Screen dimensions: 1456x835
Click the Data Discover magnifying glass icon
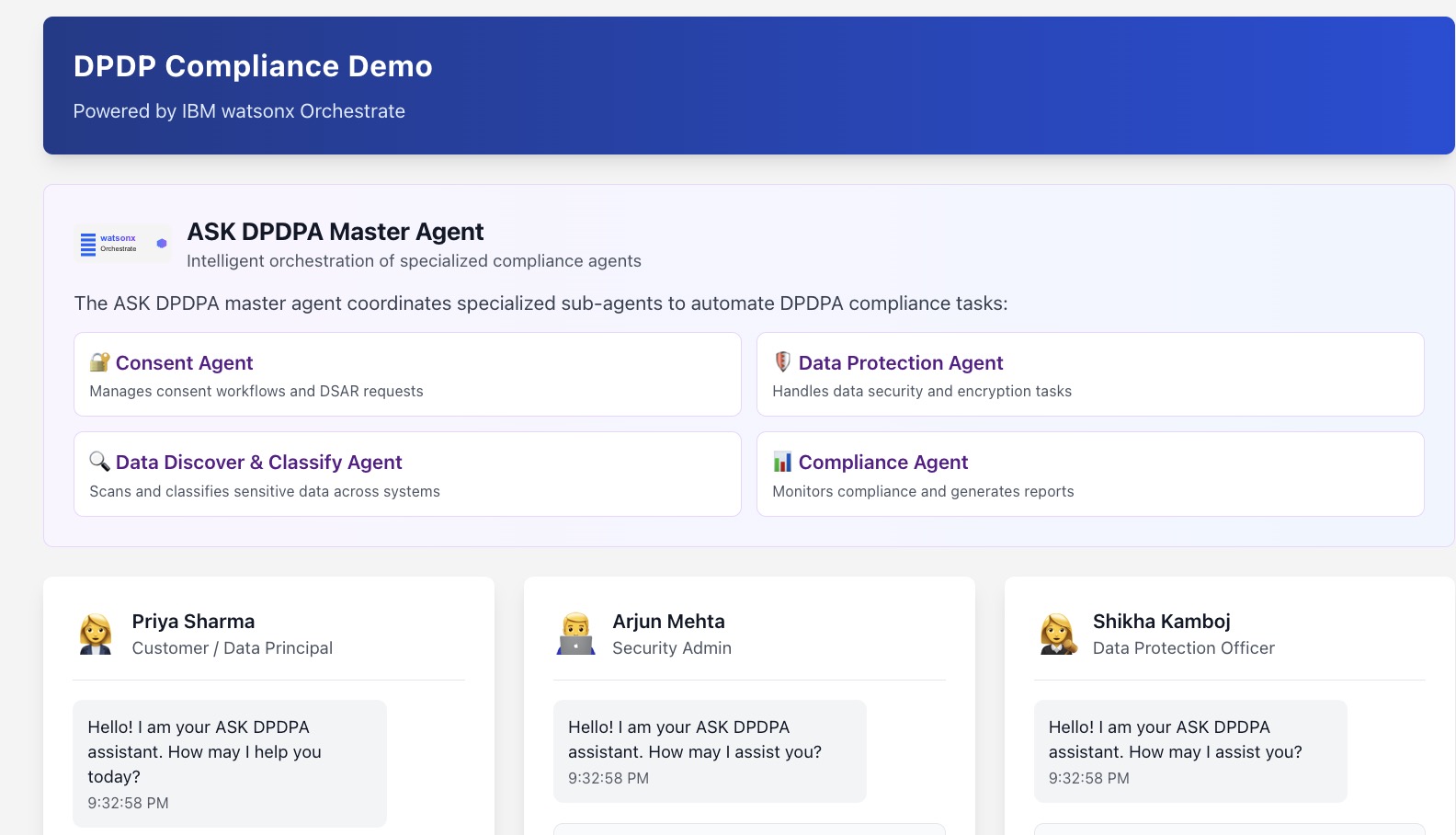coord(99,462)
